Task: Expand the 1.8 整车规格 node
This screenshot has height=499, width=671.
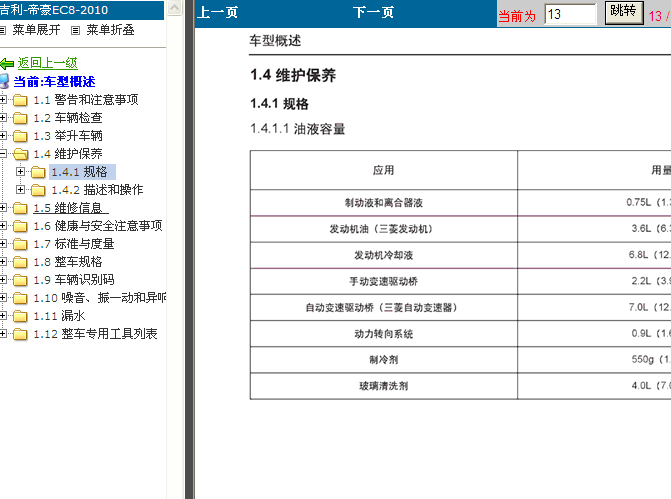Action: [x=3, y=261]
